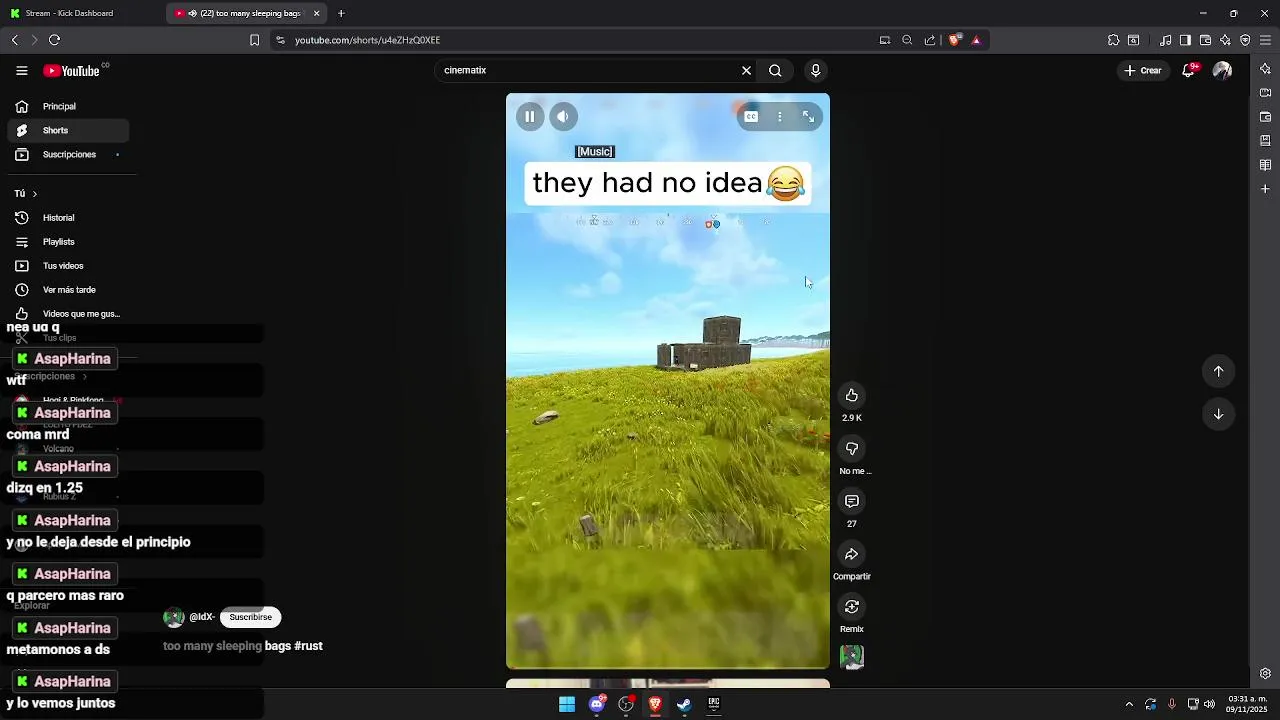Go to the next Short with down arrow

point(1218,414)
